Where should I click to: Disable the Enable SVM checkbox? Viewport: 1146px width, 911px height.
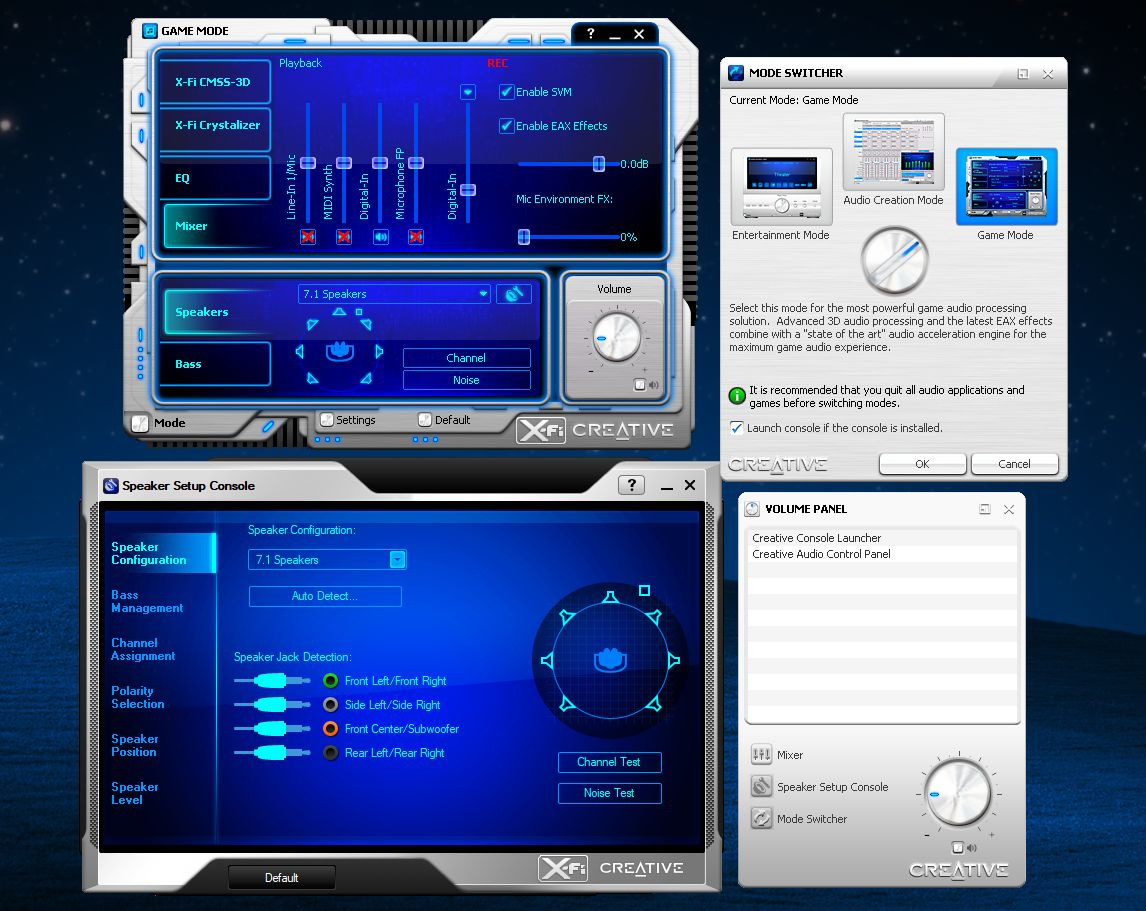[506, 91]
